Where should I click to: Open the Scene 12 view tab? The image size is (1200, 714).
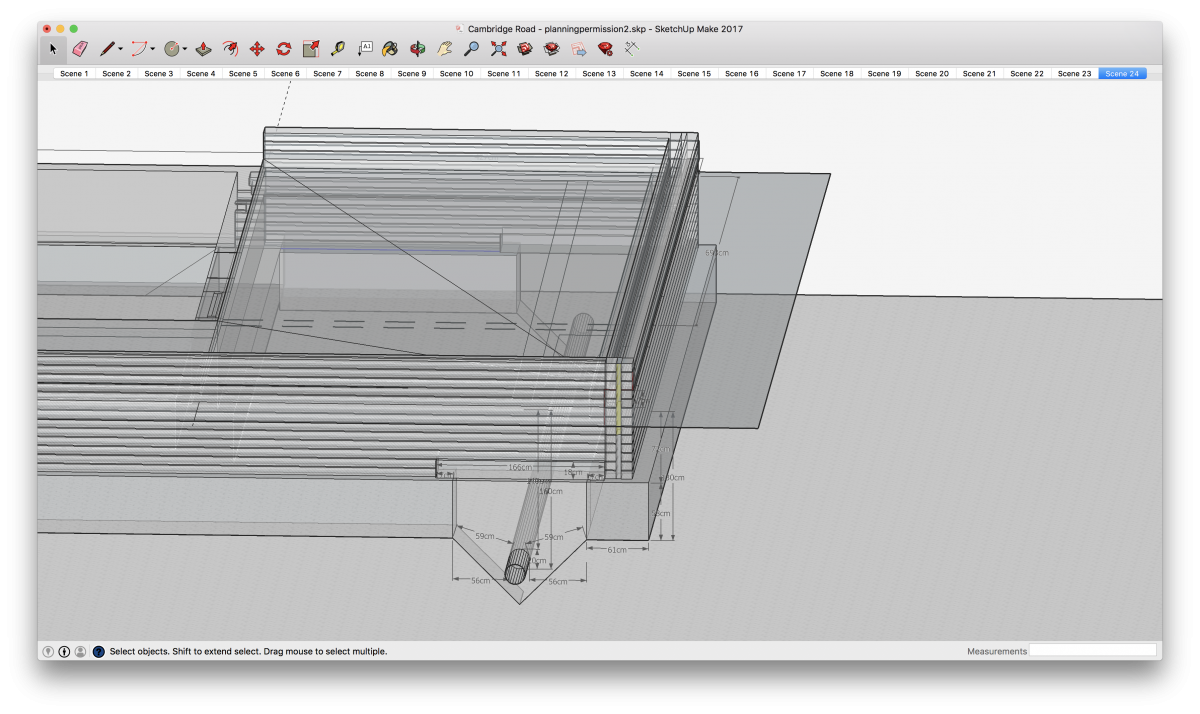[551, 72]
